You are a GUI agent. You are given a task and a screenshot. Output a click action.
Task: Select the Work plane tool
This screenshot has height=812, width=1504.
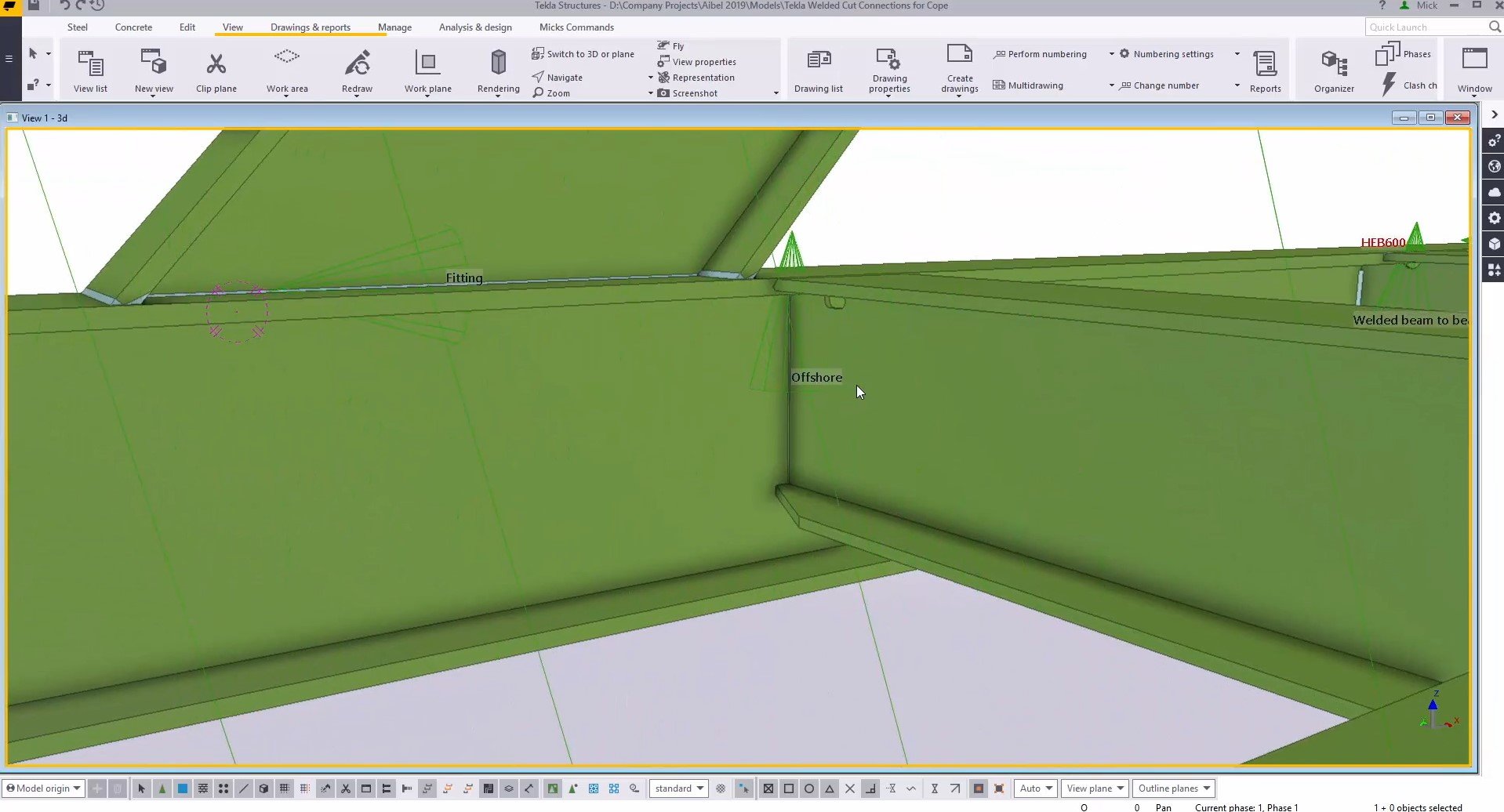427,70
